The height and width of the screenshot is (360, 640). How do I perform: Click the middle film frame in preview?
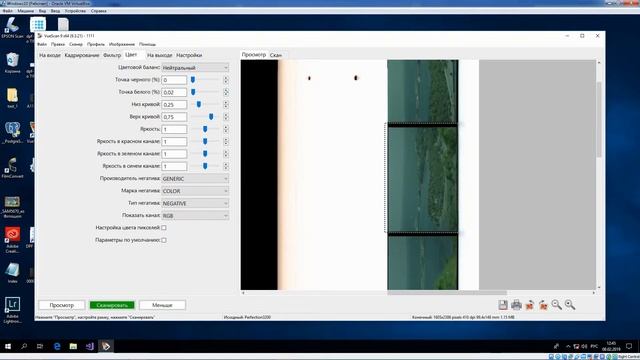coord(422,178)
